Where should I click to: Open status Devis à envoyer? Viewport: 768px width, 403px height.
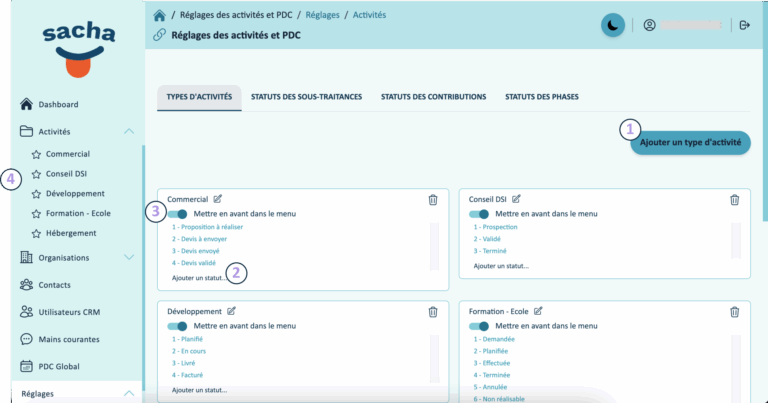(x=199, y=239)
